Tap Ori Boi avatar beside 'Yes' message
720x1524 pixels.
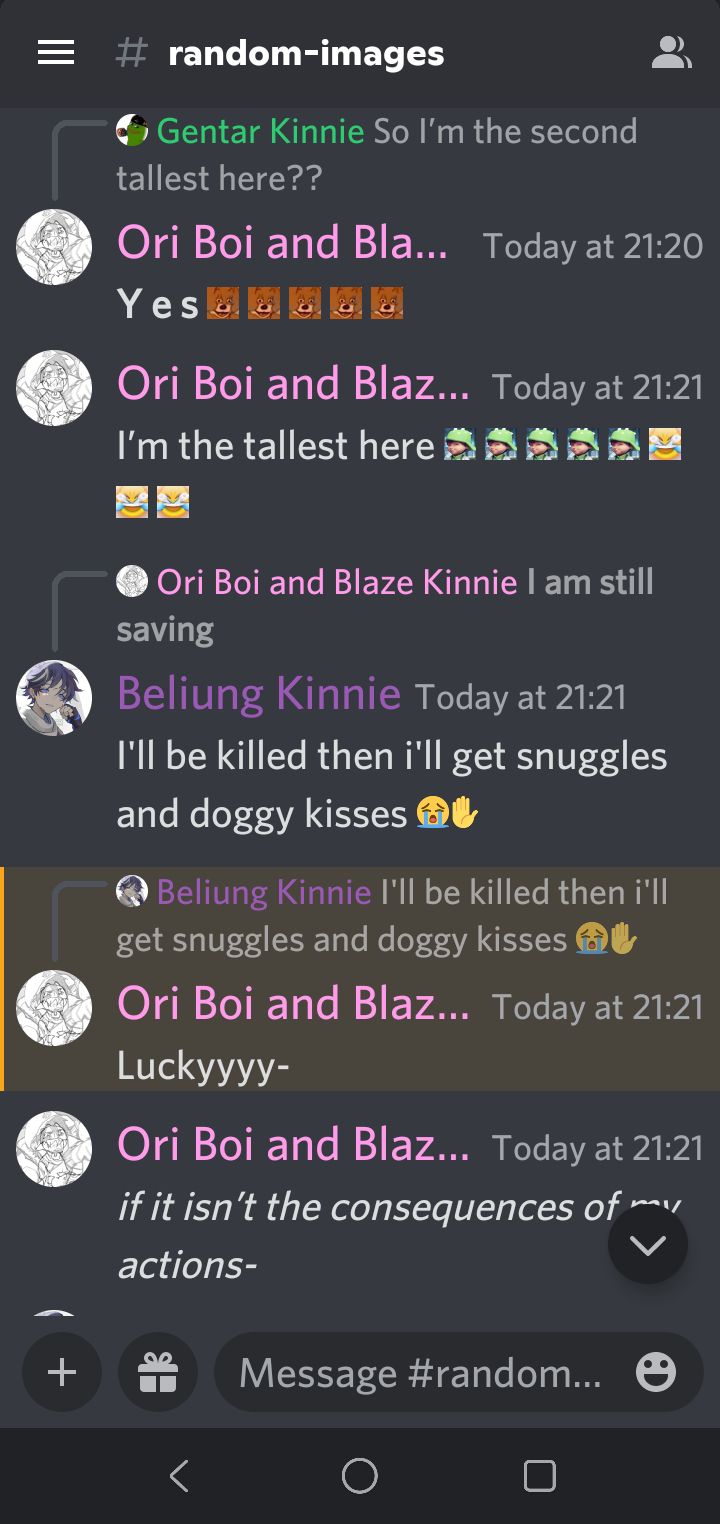[x=54, y=247]
